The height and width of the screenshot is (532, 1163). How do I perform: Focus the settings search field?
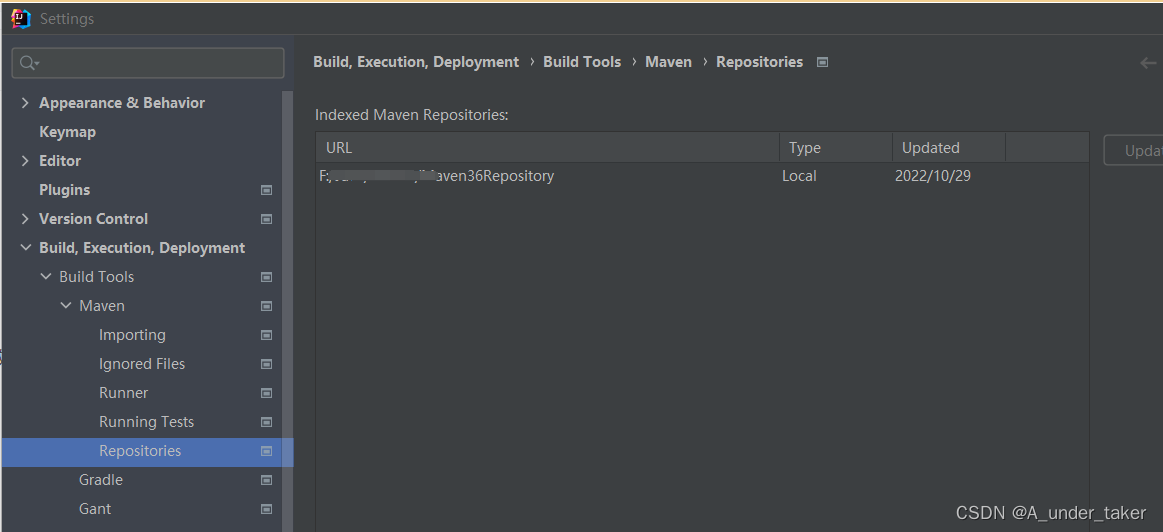click(148, 63)
